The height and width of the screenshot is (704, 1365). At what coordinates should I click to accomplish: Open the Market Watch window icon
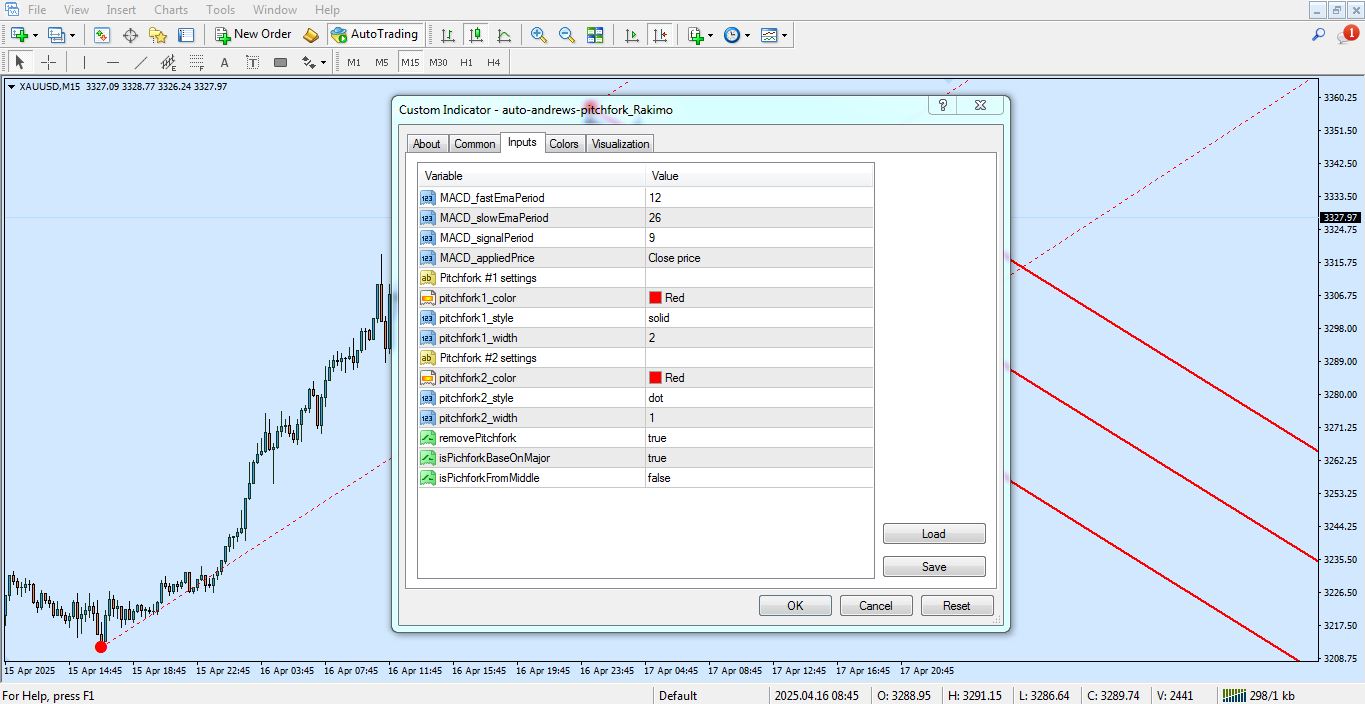click(x=102, y=35)
